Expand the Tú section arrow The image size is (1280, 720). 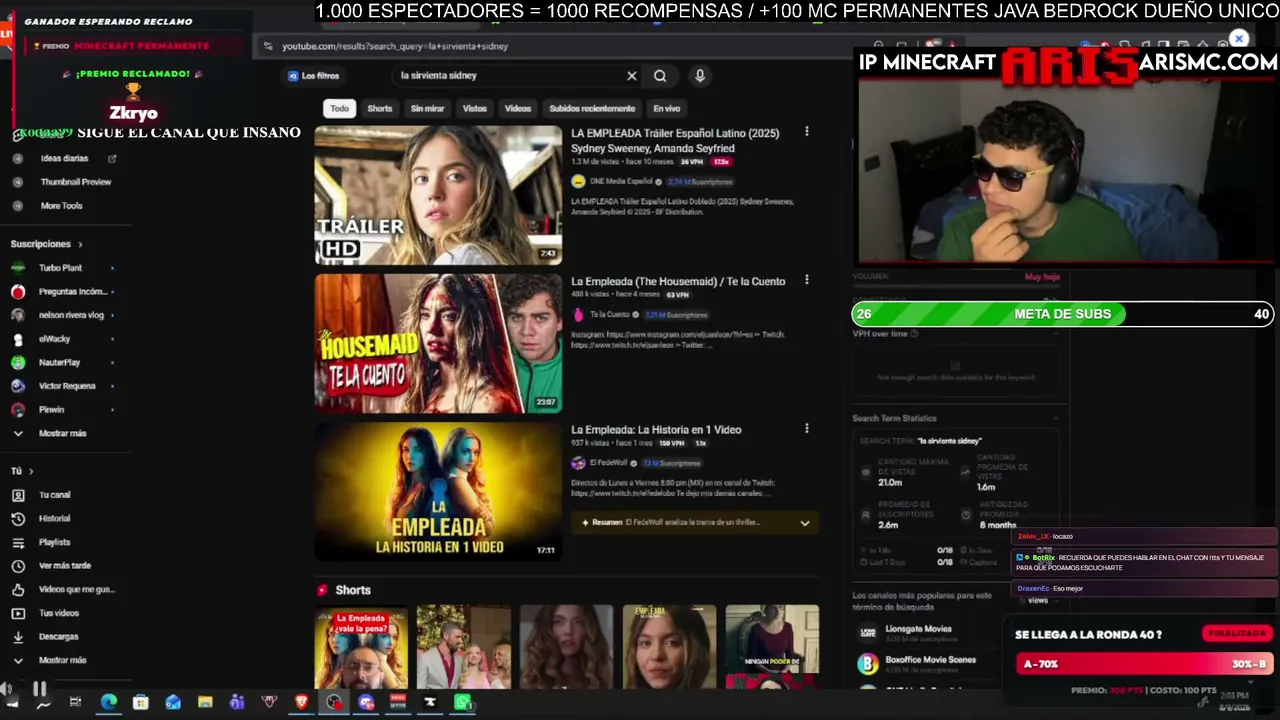coord(31,471)
